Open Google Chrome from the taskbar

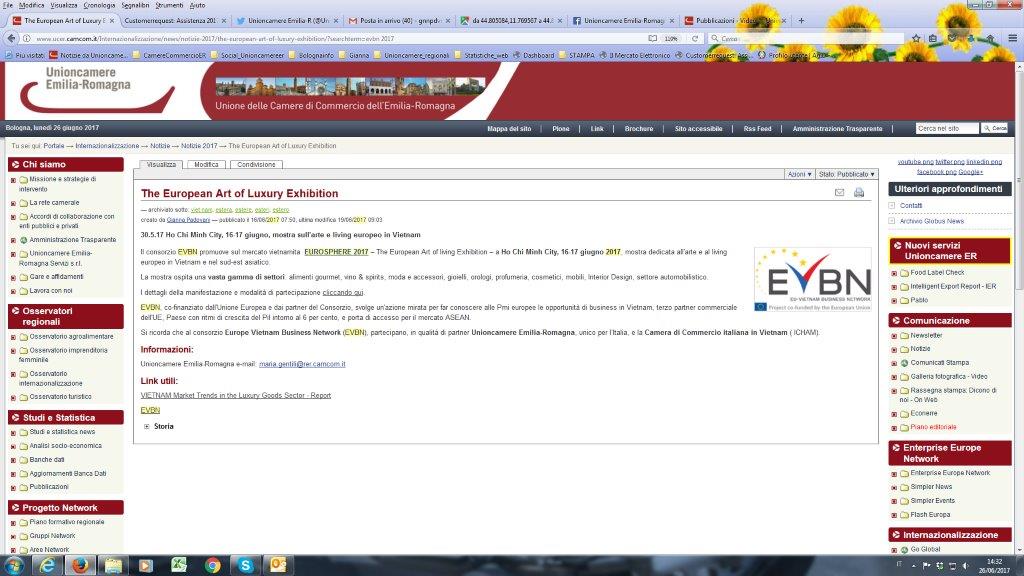(x=212, y=565)
